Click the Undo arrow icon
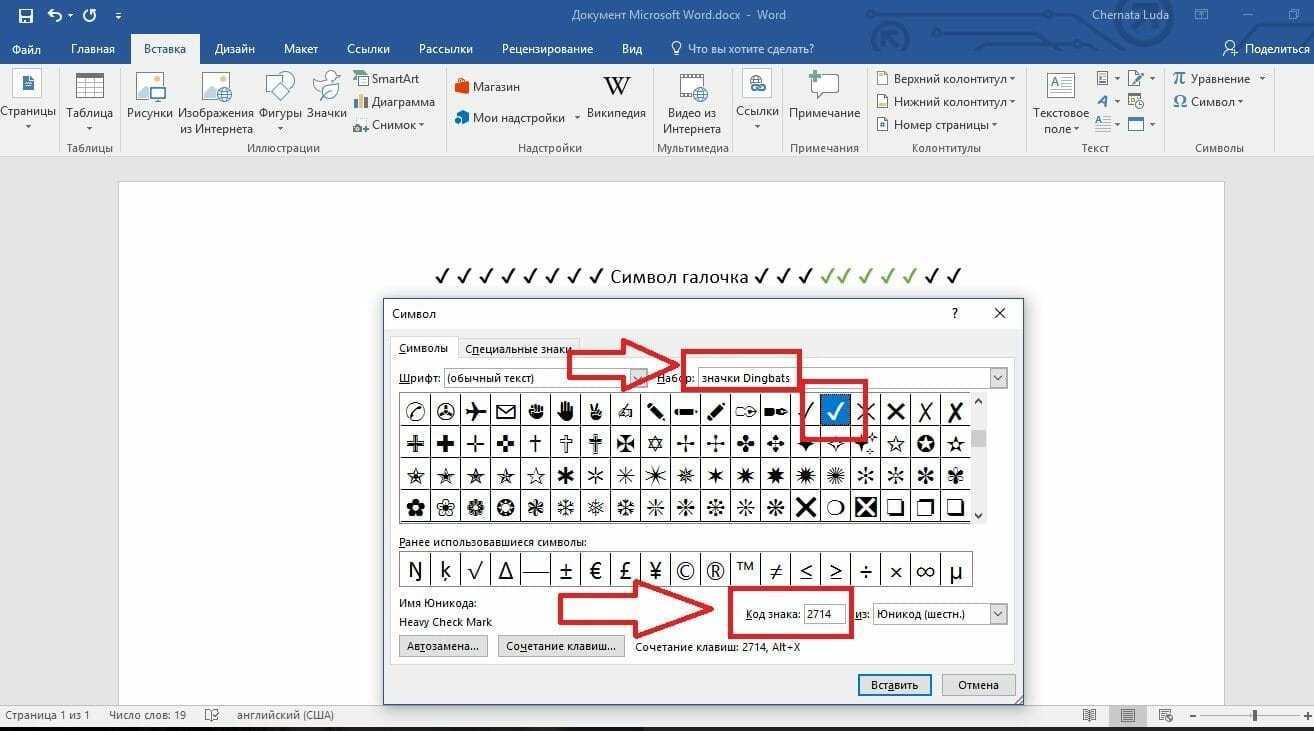The width and height of the screenshot is (1314, 731). tap(55, 16)
